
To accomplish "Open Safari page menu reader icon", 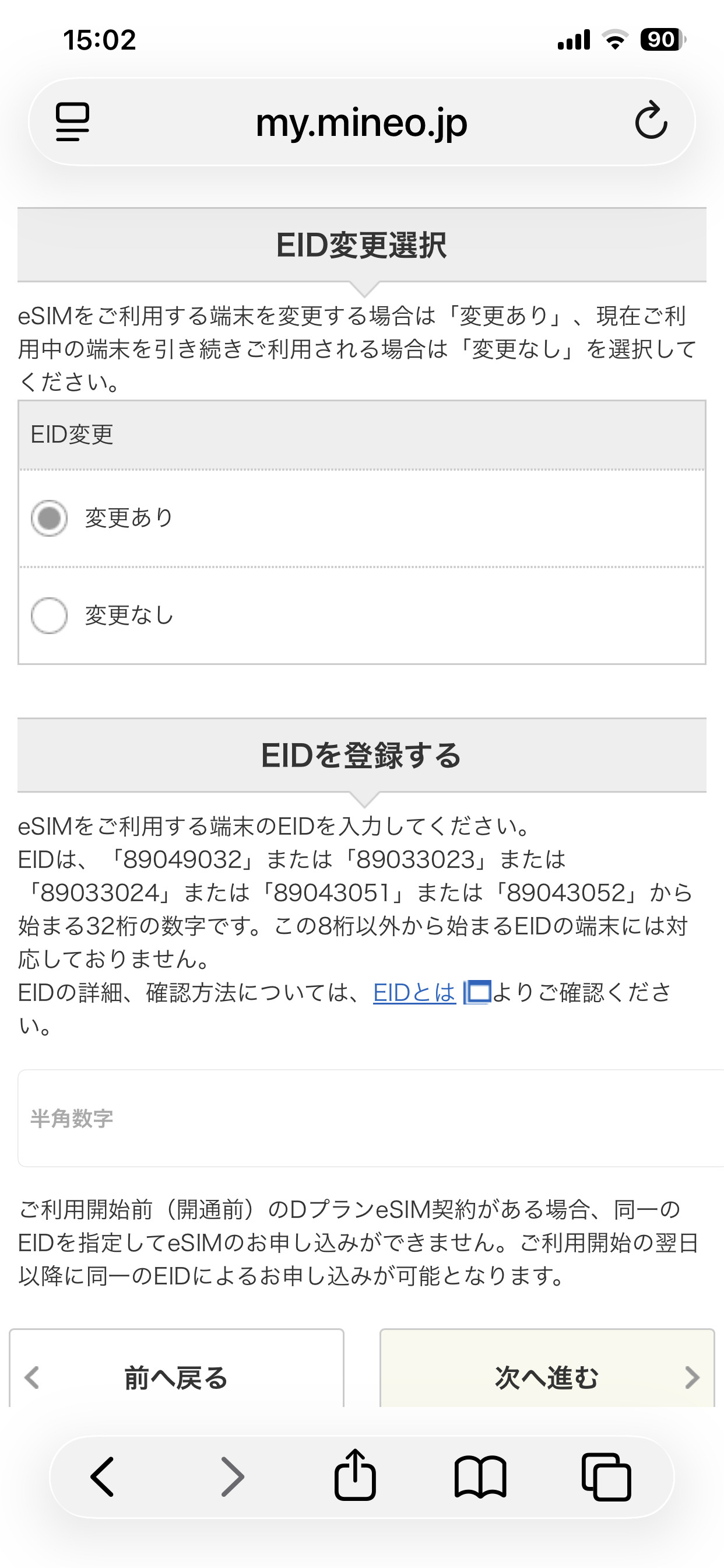I will tap(72, 122).
